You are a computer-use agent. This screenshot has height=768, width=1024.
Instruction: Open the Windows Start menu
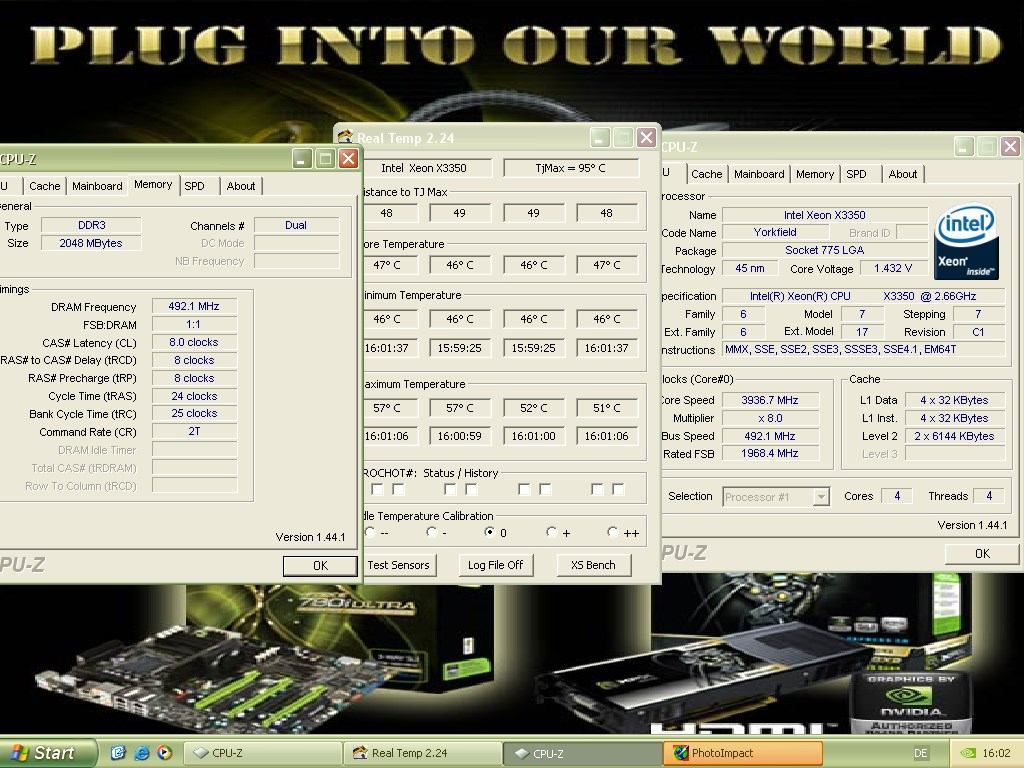(46, 753)
